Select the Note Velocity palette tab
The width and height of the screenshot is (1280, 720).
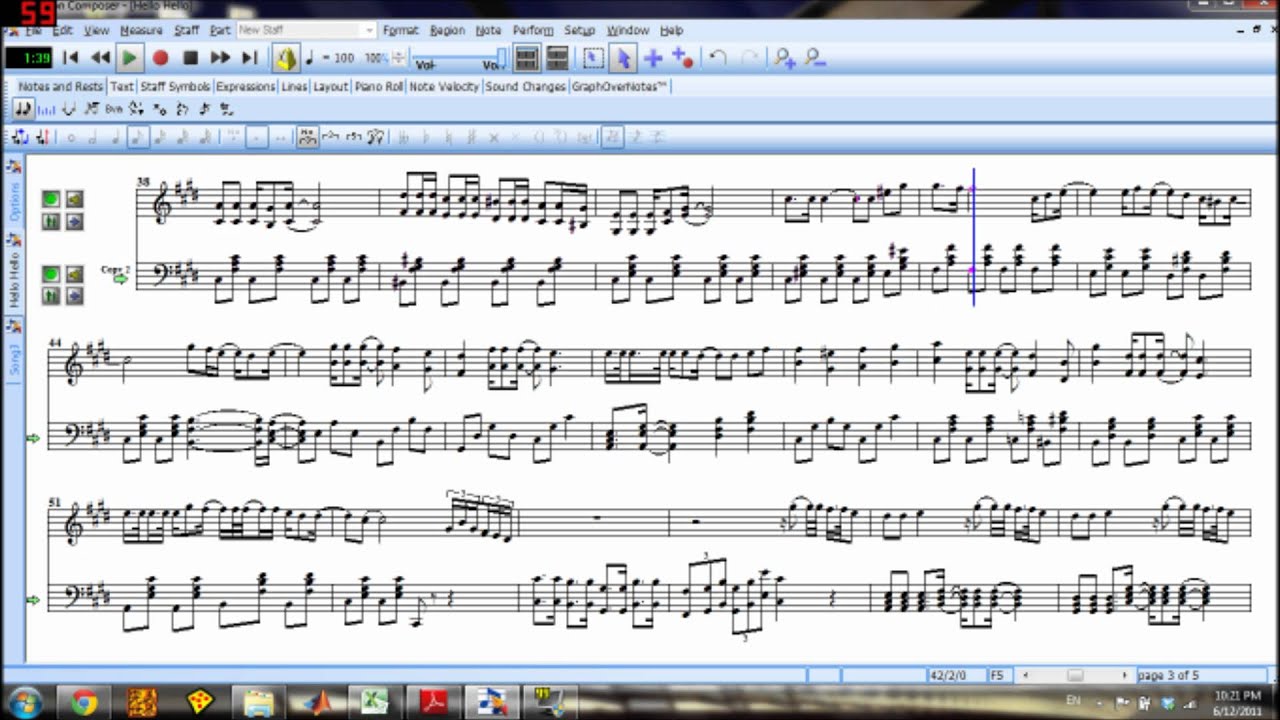point(444,87)
